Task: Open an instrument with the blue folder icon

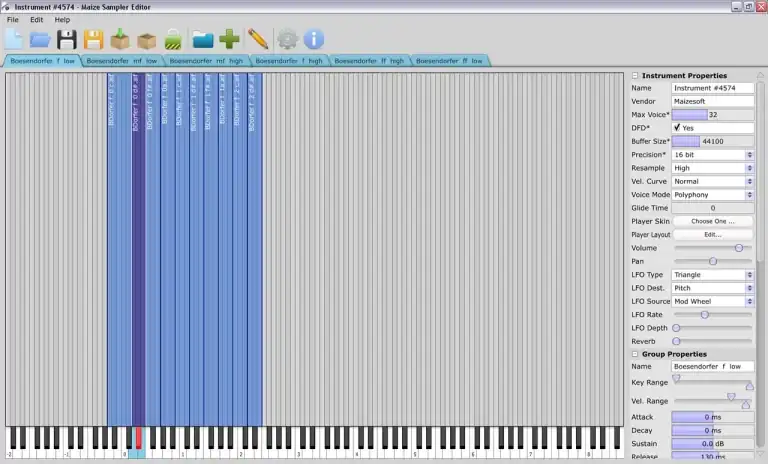Action: pyautogui.click(x=40, y=39)
